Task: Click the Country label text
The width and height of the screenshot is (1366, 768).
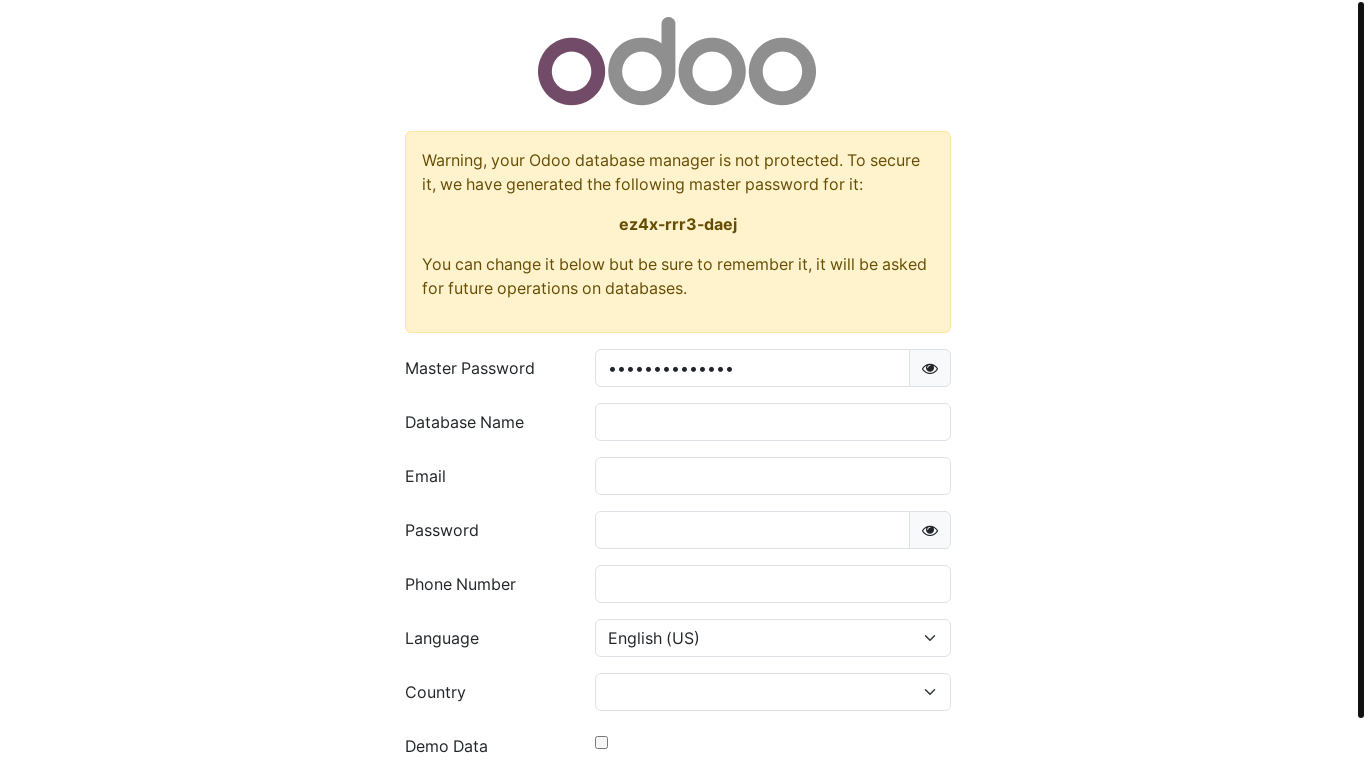Action: [x=435, y=692]
